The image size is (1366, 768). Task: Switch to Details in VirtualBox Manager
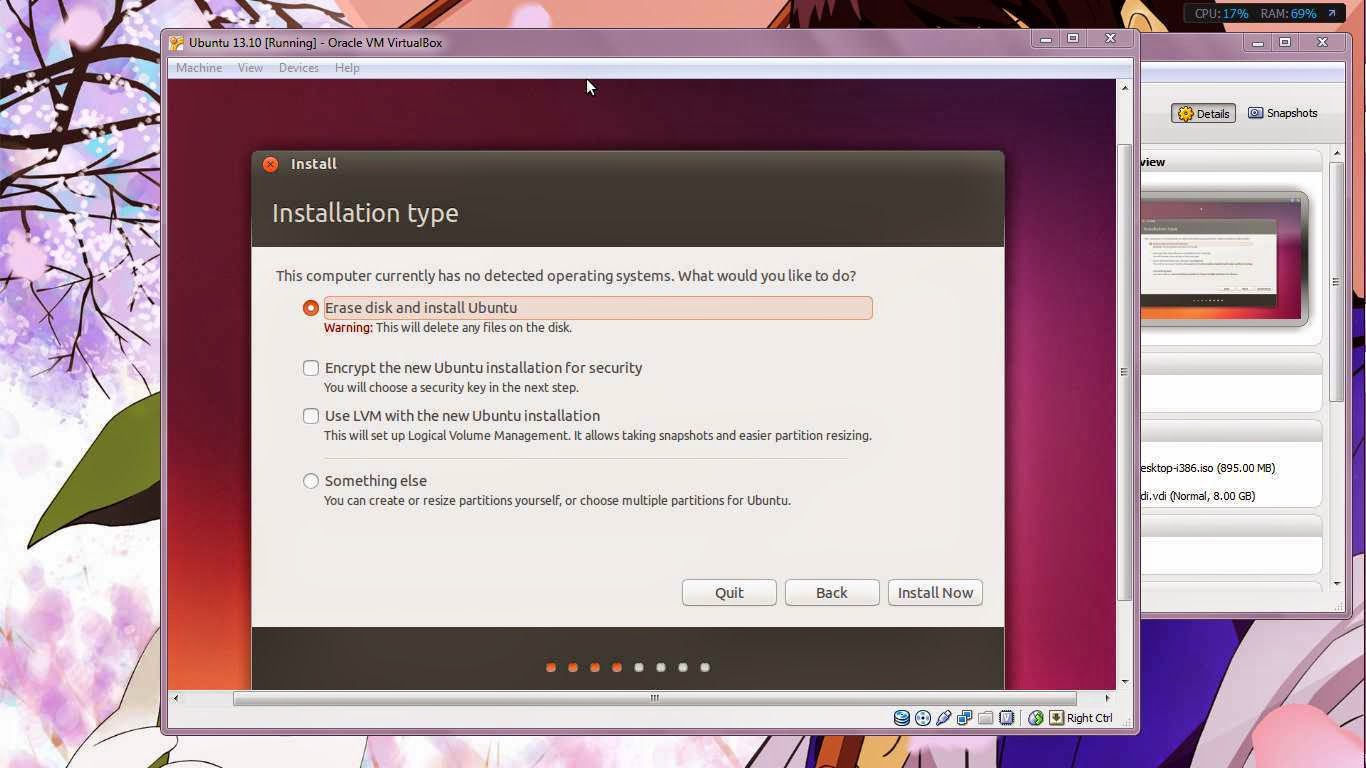point(1203,113)
